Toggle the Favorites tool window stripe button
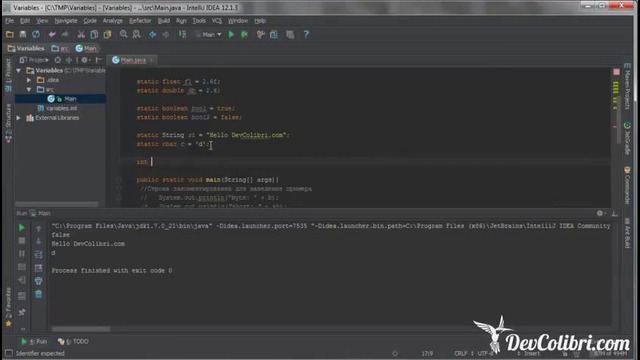640x360 pixels. (8, 307)
